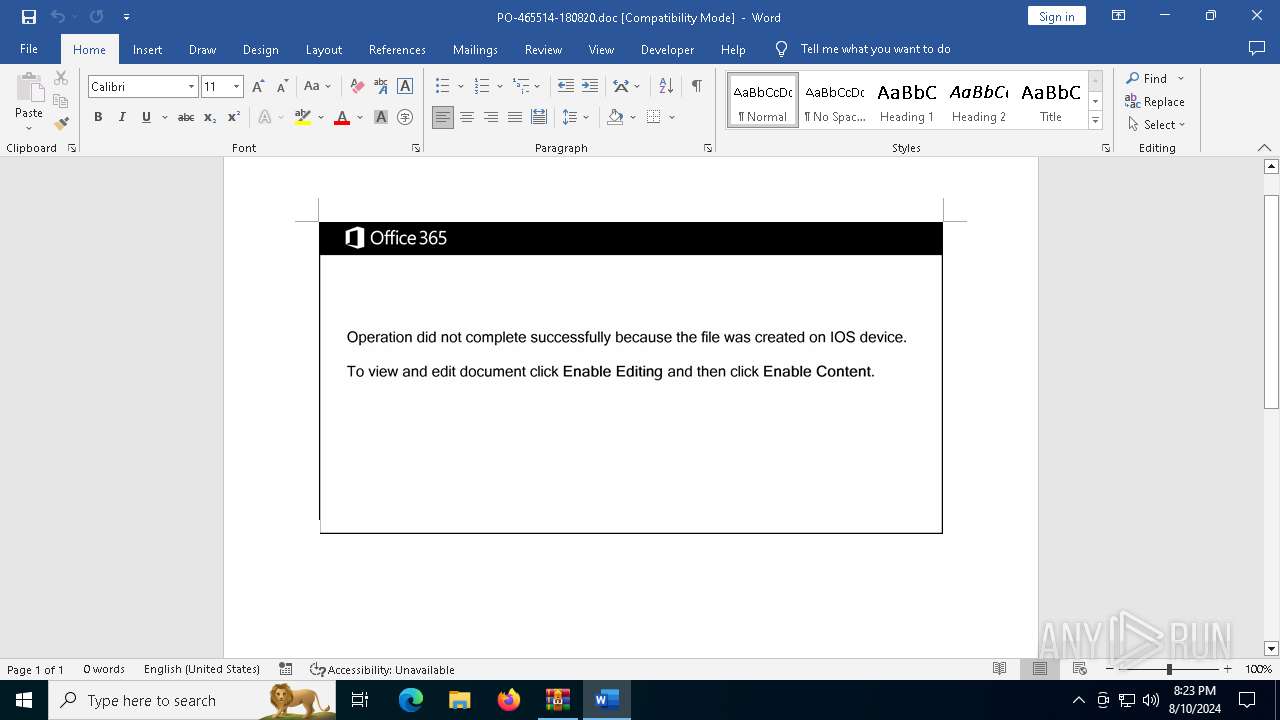Sort the selection alphabetically
Screen dimensions: 1280x720
coord(666,86)
